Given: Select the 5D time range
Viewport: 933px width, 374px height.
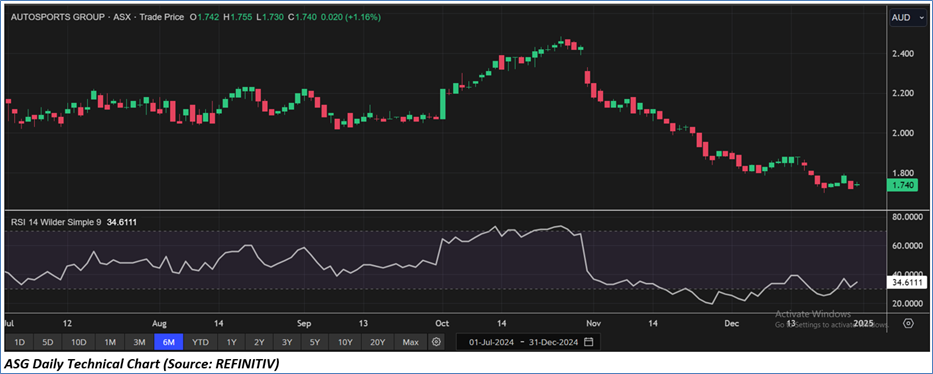Looking at the screenshot, I should 48,342.
